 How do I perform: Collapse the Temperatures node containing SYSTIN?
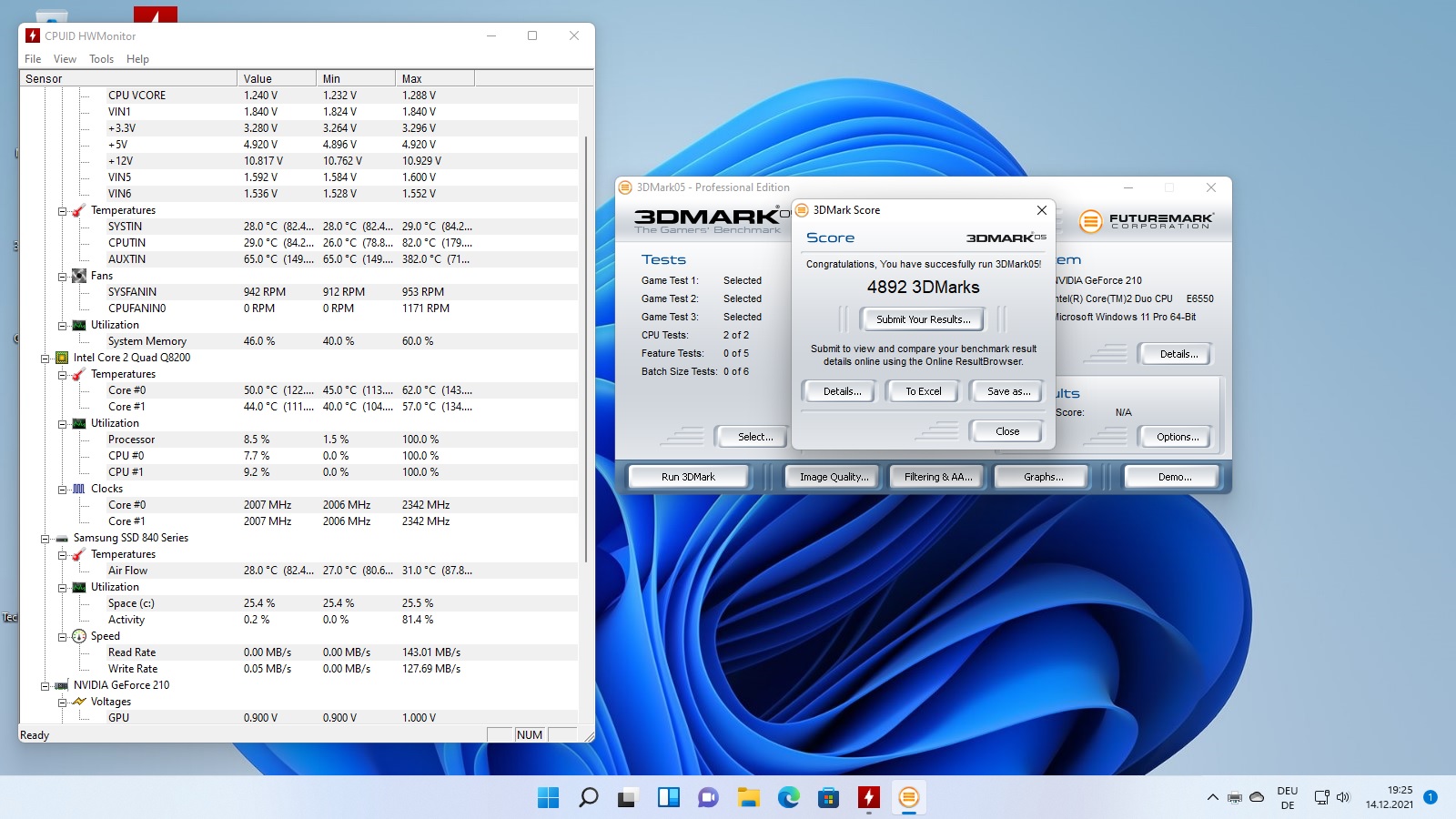[62, 210]
